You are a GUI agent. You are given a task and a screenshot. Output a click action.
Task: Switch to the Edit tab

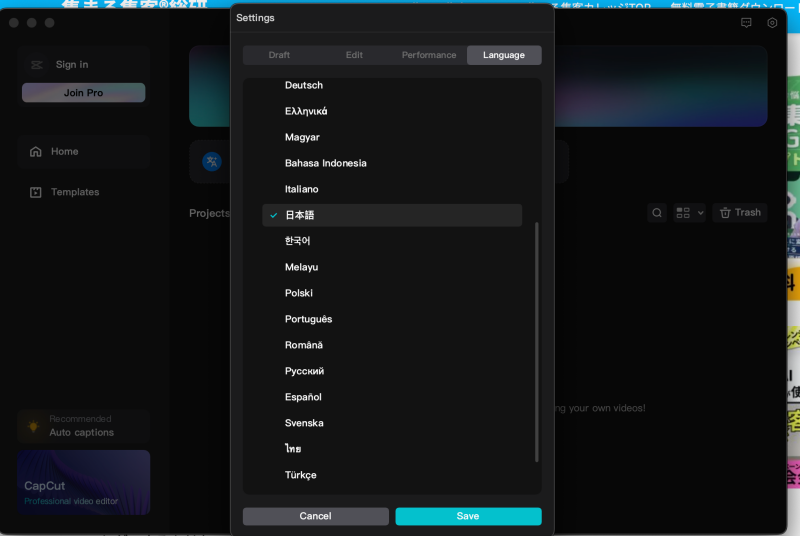(354, 55)
